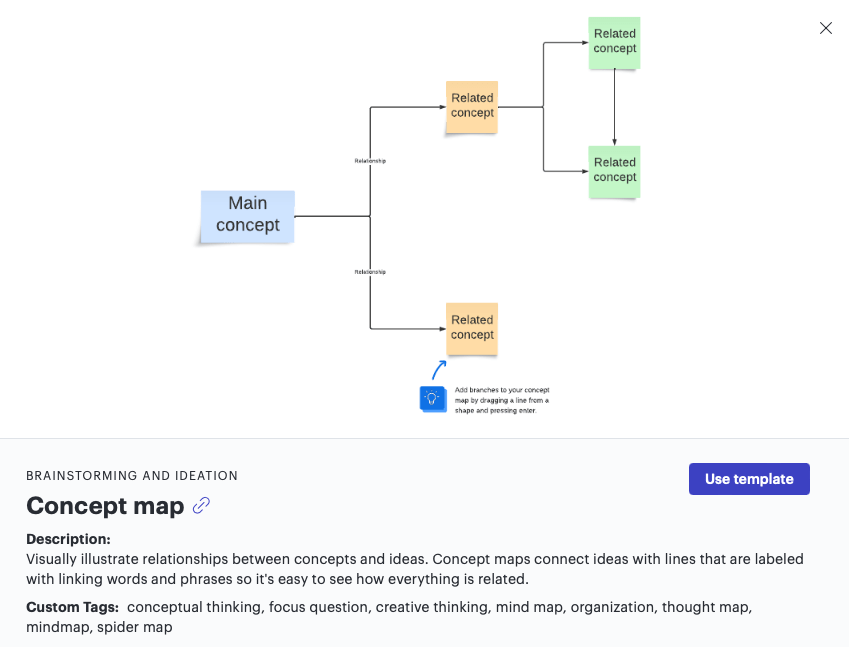Viewport: 849px width, 647px height.
Task: Close the template preview dialog
Action: 825,28
